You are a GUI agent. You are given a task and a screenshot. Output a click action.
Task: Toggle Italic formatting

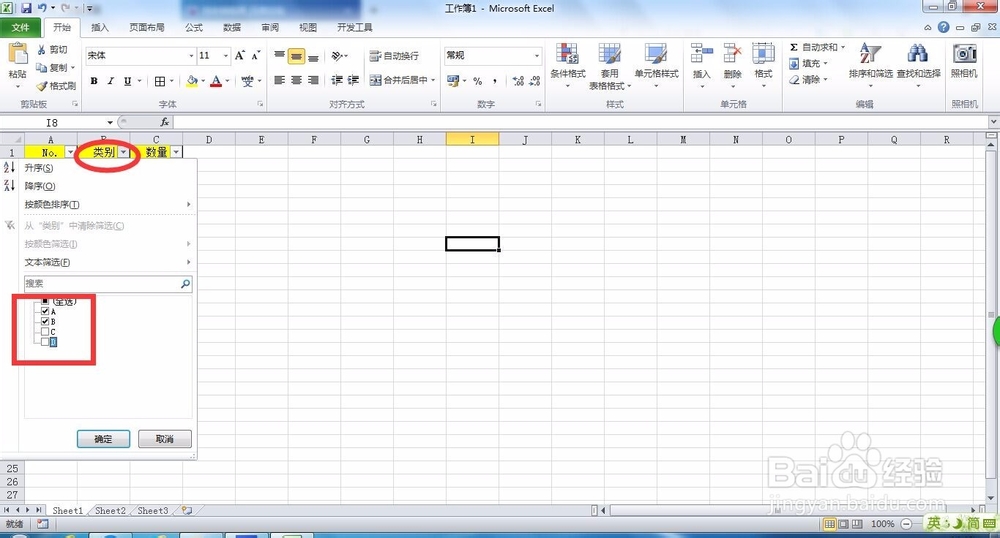(x=110, y=81)
